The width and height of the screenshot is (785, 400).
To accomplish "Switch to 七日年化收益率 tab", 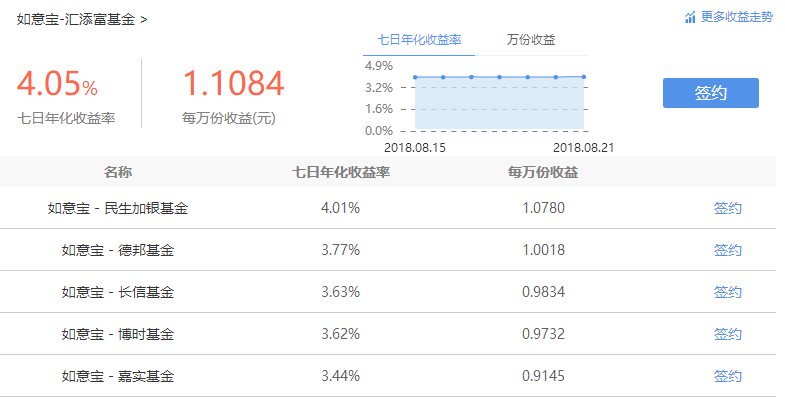I will coord(419,40).
